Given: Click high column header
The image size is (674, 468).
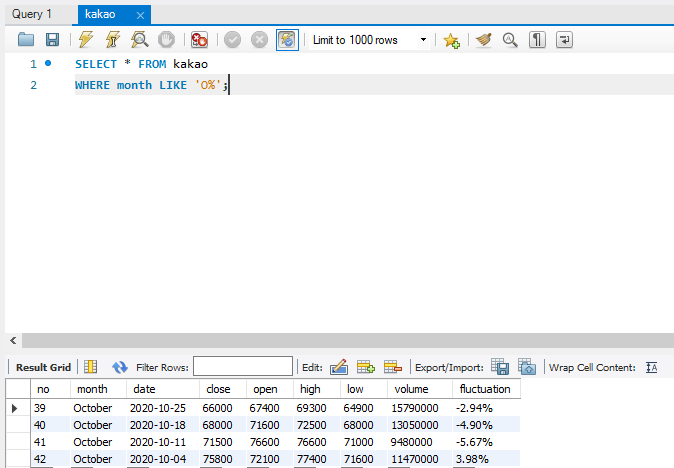Looking at the screenshot, I should click(x=317, y=389).
